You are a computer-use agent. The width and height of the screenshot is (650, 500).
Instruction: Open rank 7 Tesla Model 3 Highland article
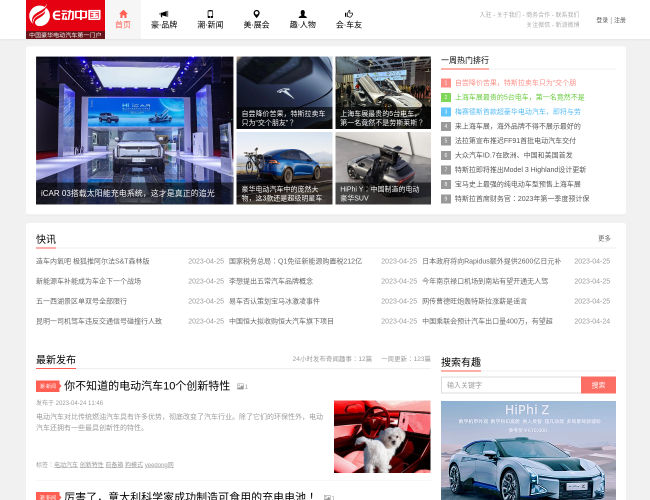[x=520, y=170]
